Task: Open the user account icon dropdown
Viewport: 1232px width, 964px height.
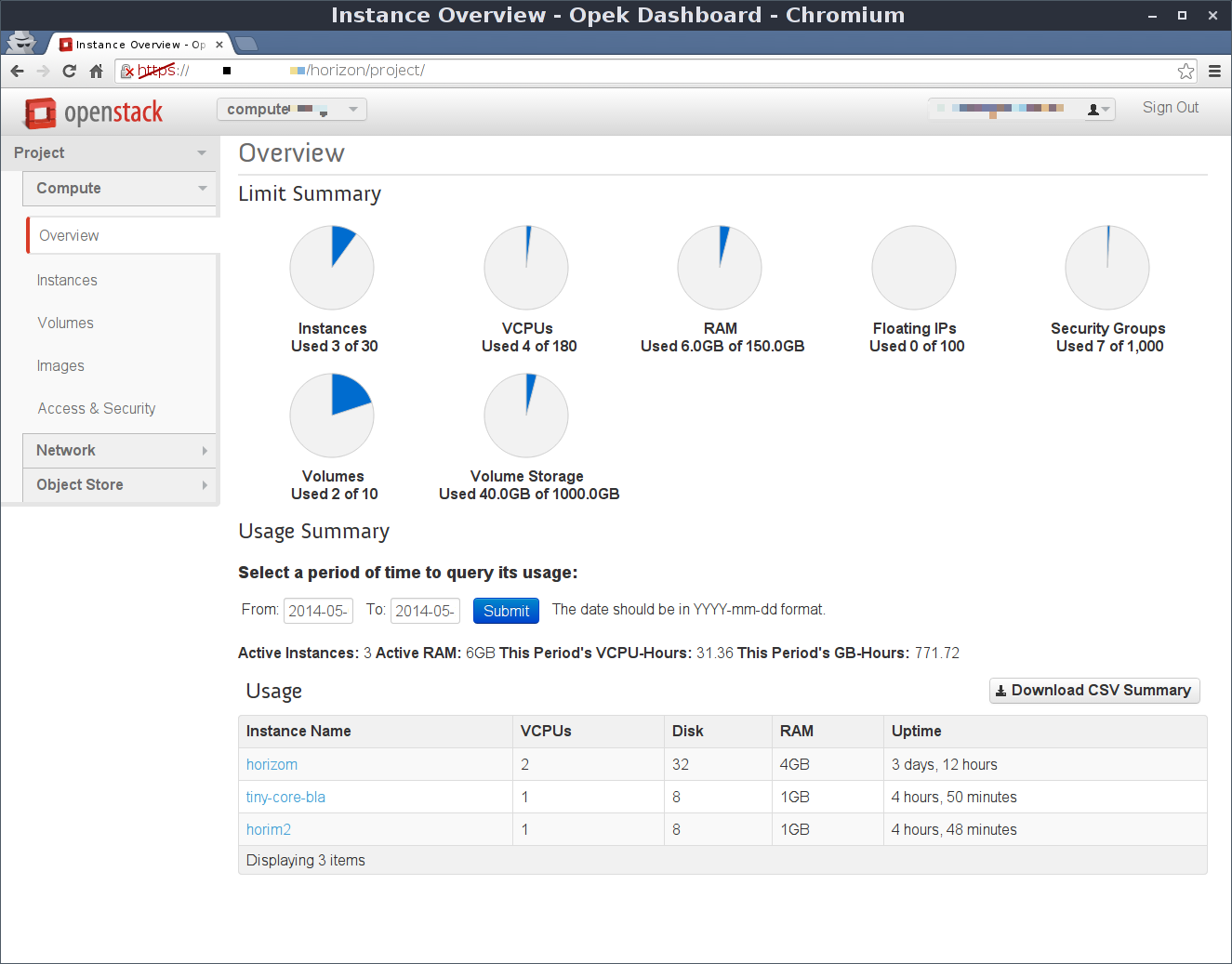Action: click(x=1098, y=110)
